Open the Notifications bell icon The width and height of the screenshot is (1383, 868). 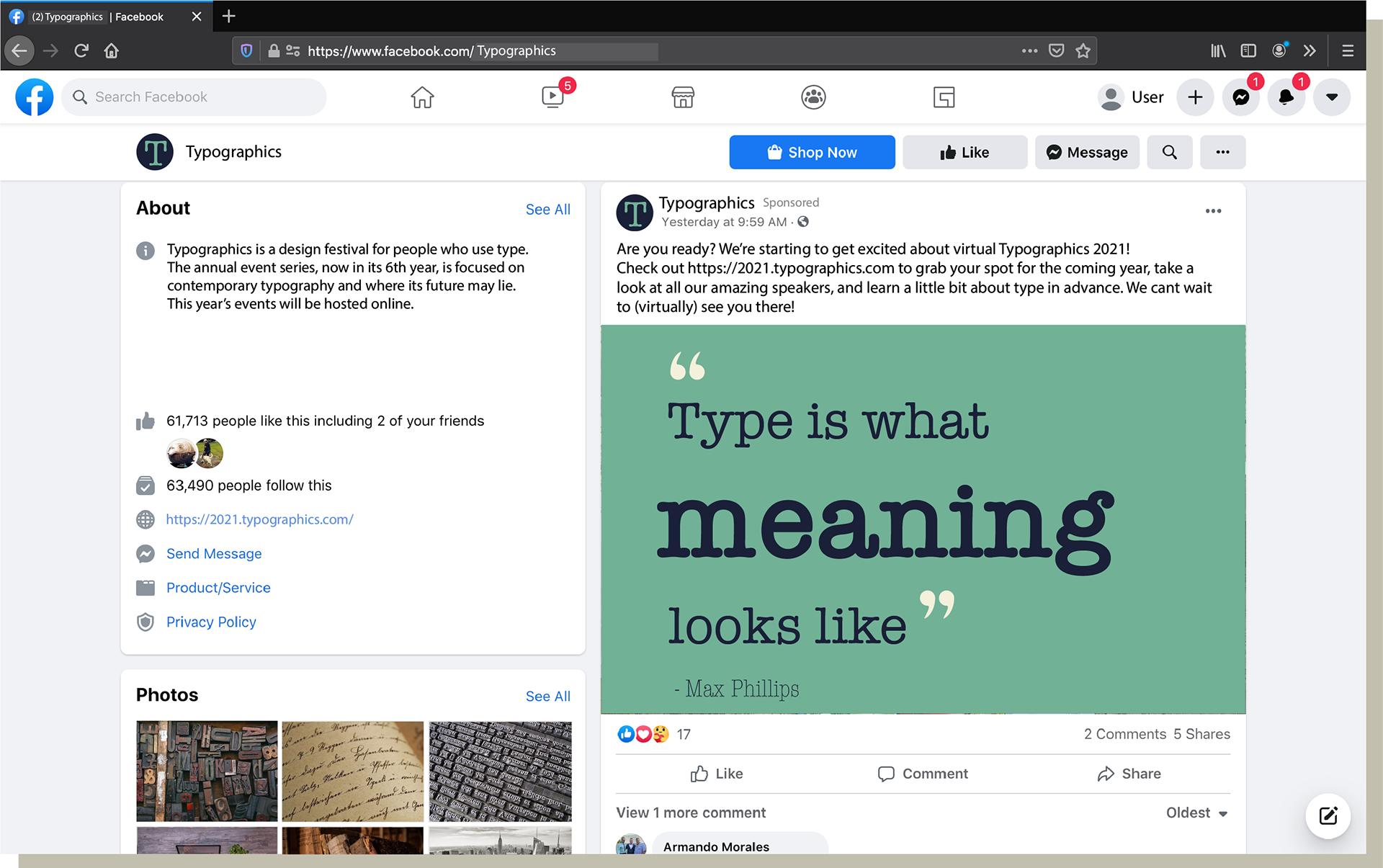[x=1286, y=97]
